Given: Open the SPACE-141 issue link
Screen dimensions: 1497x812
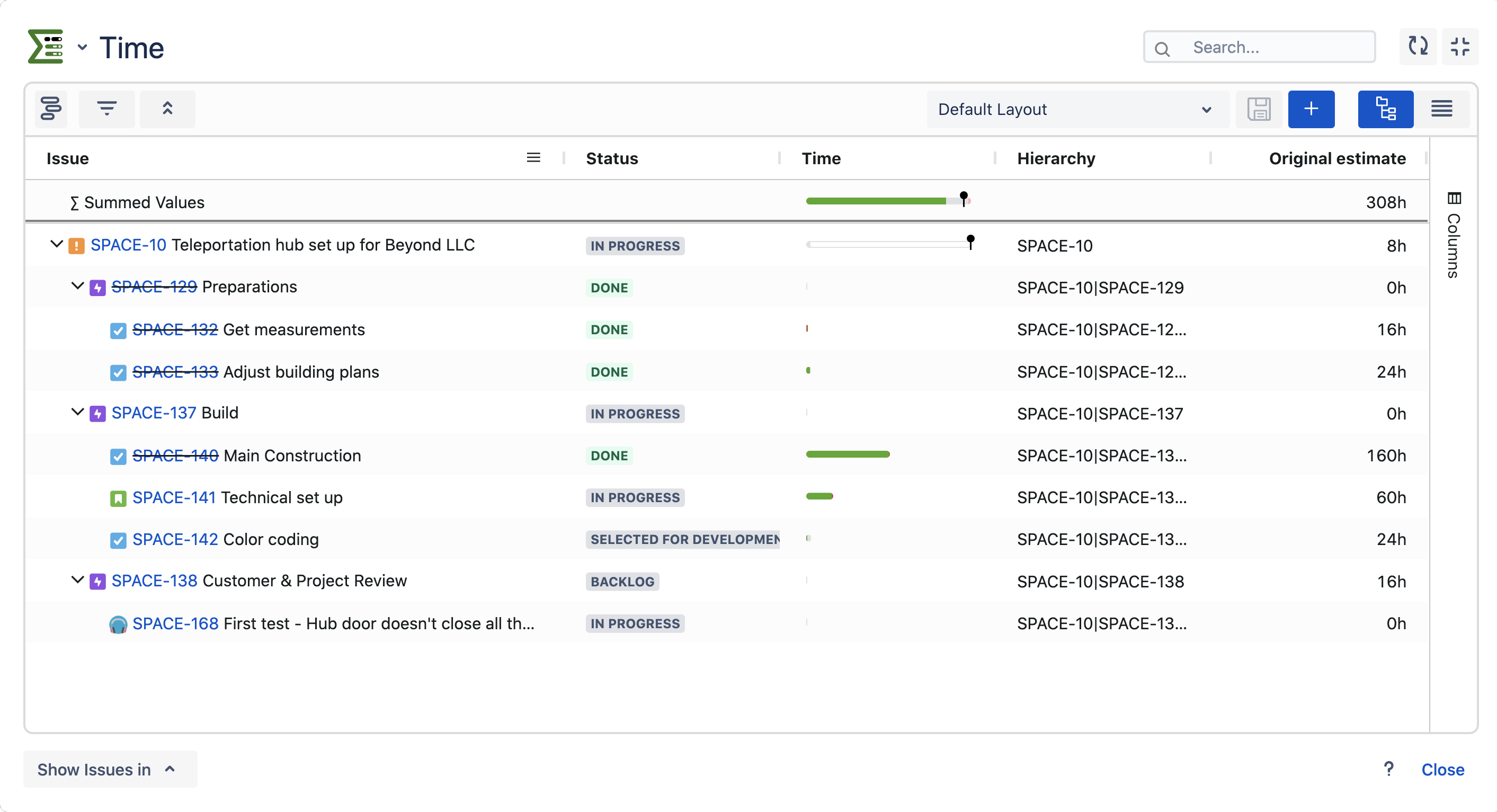Looking at the screenshot, I should 174,497.
